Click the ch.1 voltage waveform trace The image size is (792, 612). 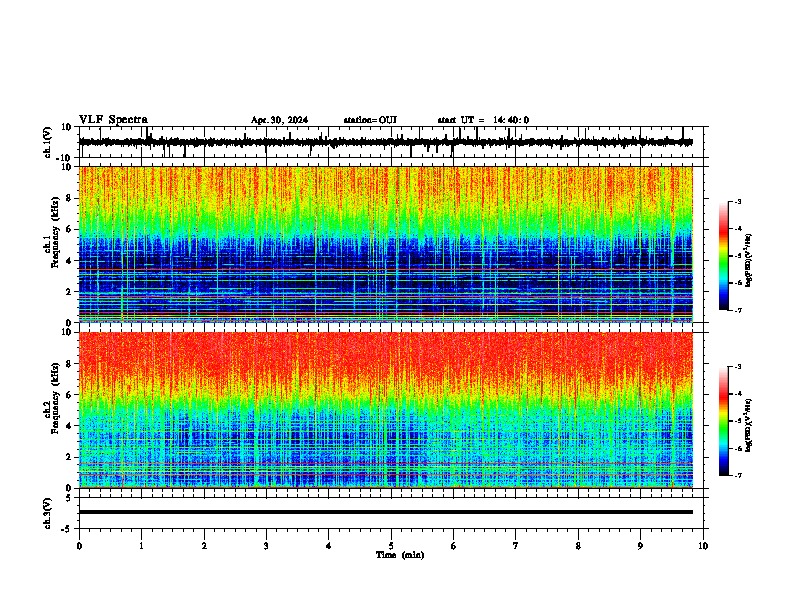coord(386,142)
